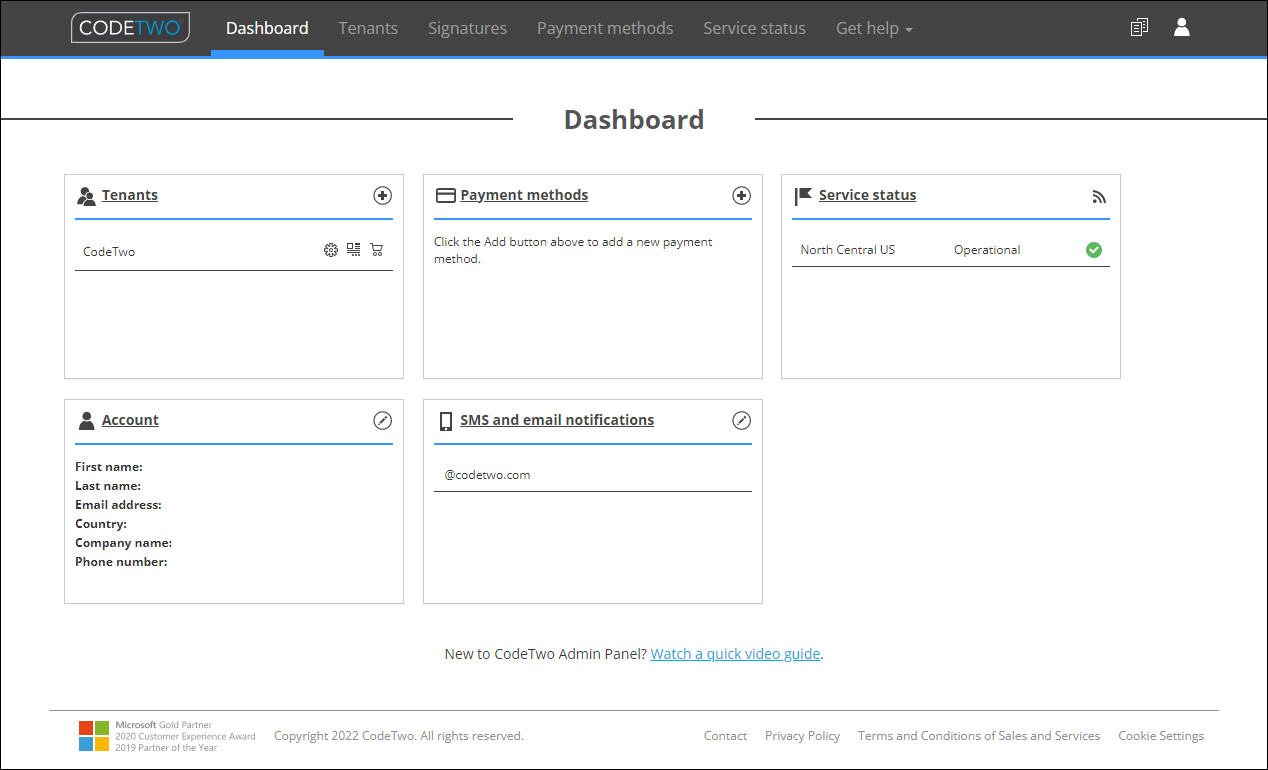The image size is (1268, 770).
Task: Click the First name label
Action: coord(109,467)
